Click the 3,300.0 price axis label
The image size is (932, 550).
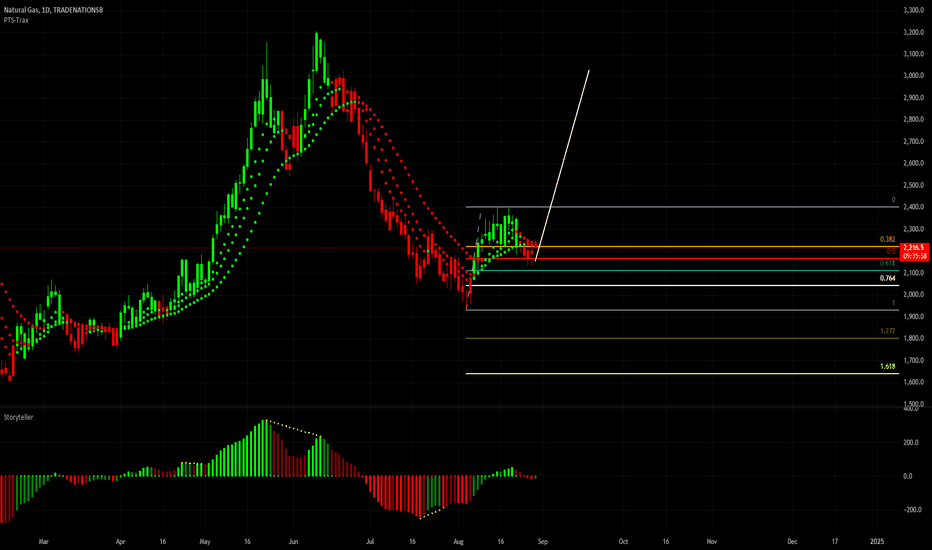click(914, 10)
